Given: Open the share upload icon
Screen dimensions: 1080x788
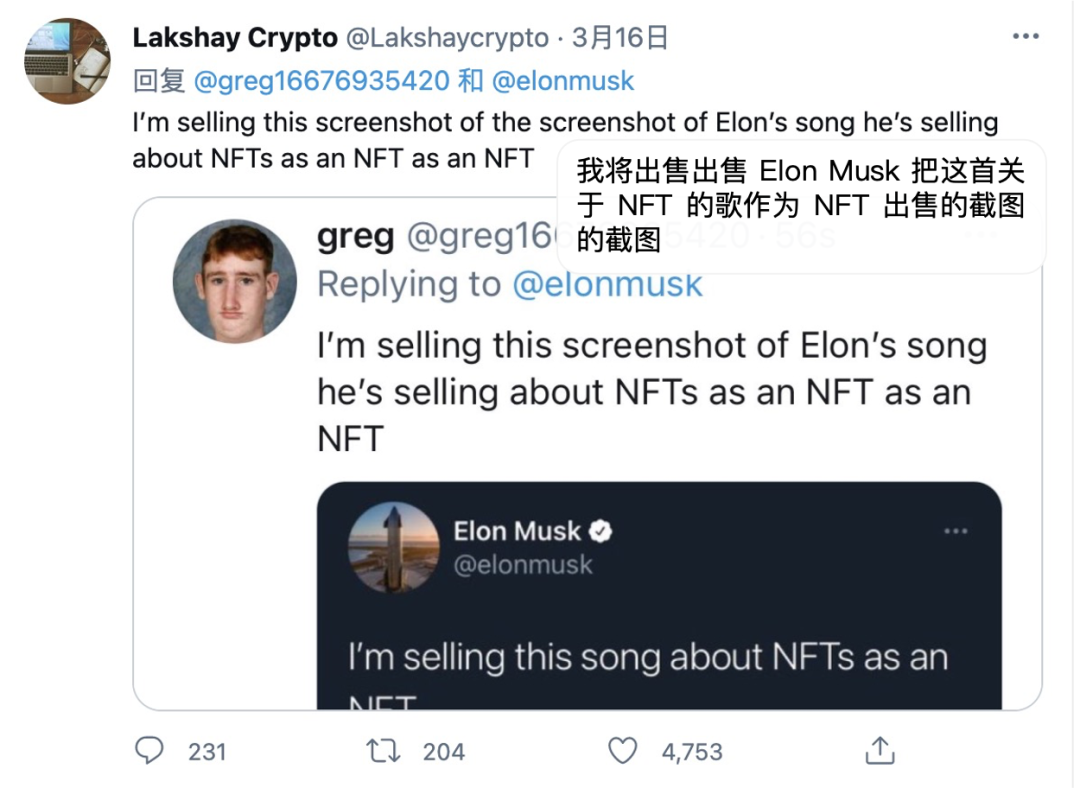Looking at the screenshot, I should (880, 750).
